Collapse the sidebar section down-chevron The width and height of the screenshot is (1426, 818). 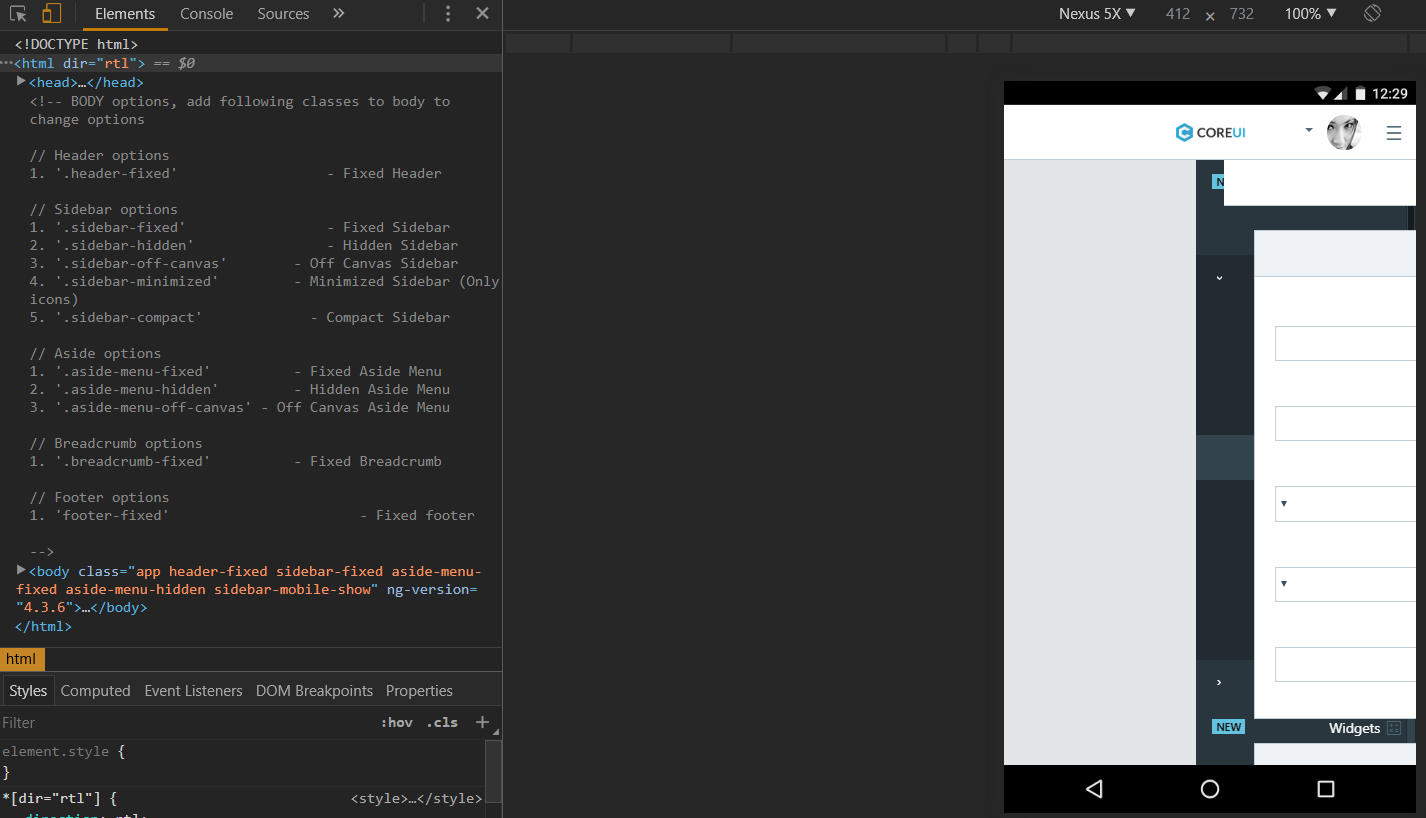[1219, 278]
